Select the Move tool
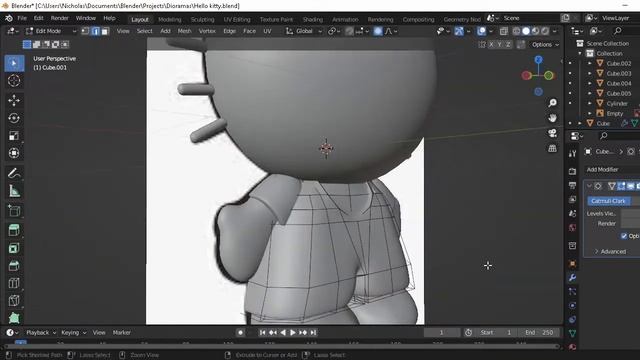640x360 pixels. (14, 100)
